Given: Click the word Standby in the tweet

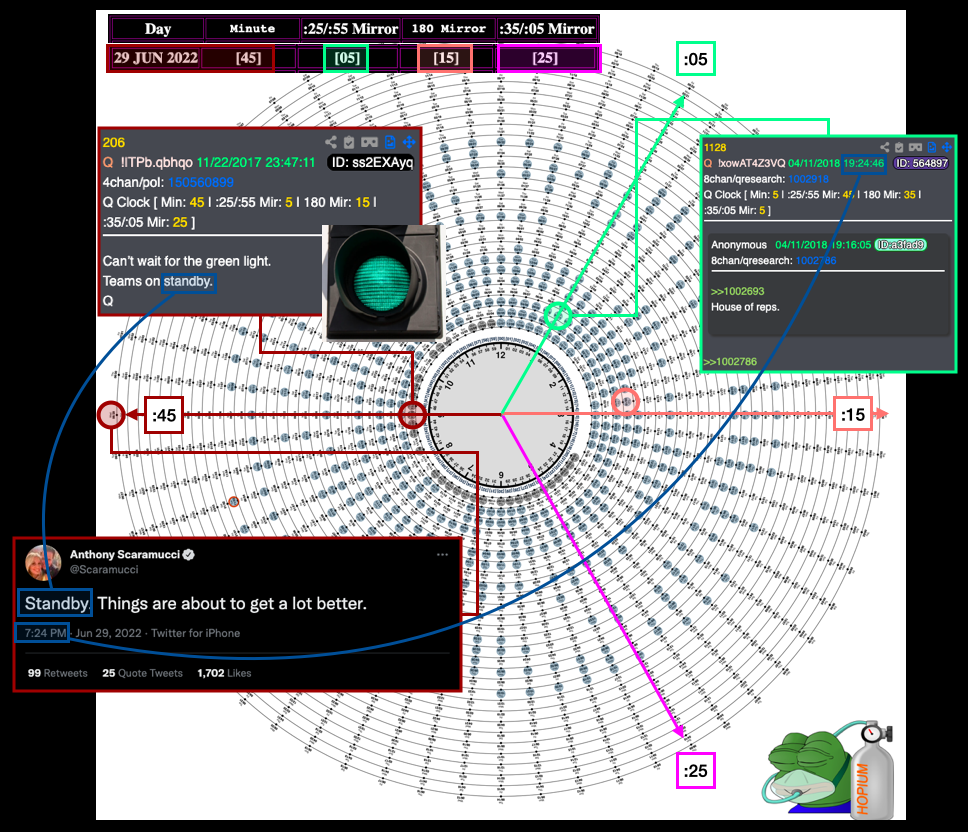Looking at the screenshot, I should pyautogui.click(x=56, y=604).
